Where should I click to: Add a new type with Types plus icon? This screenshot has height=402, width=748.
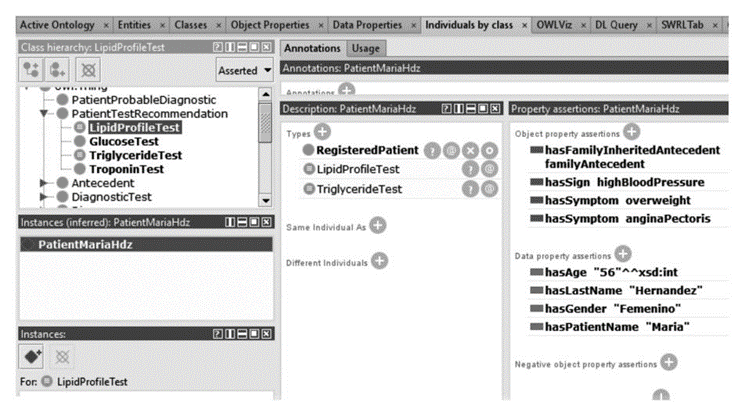(x=322, y=131)
